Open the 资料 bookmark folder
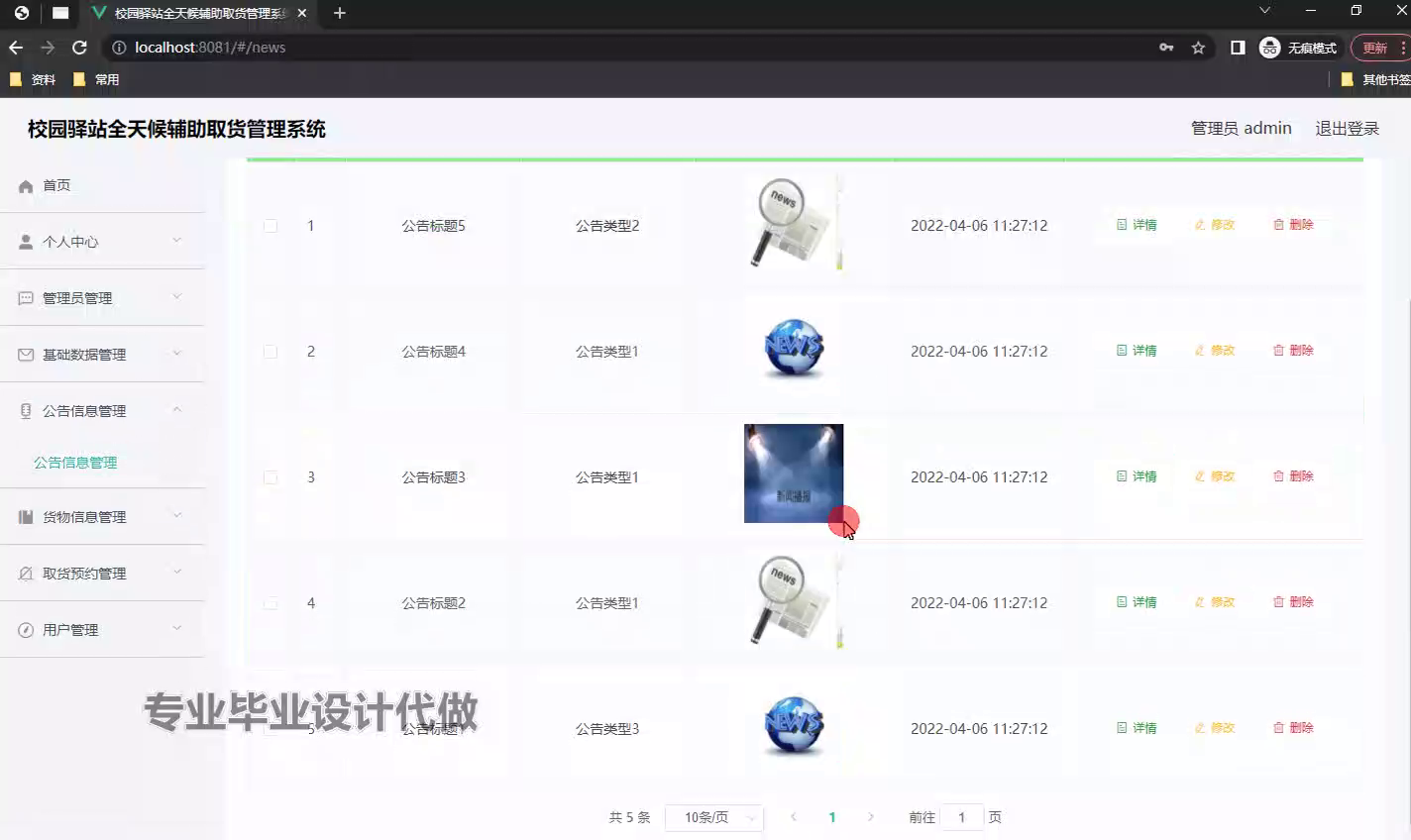Viewport: 1411px width, 840px height. (x=33, y=79)
